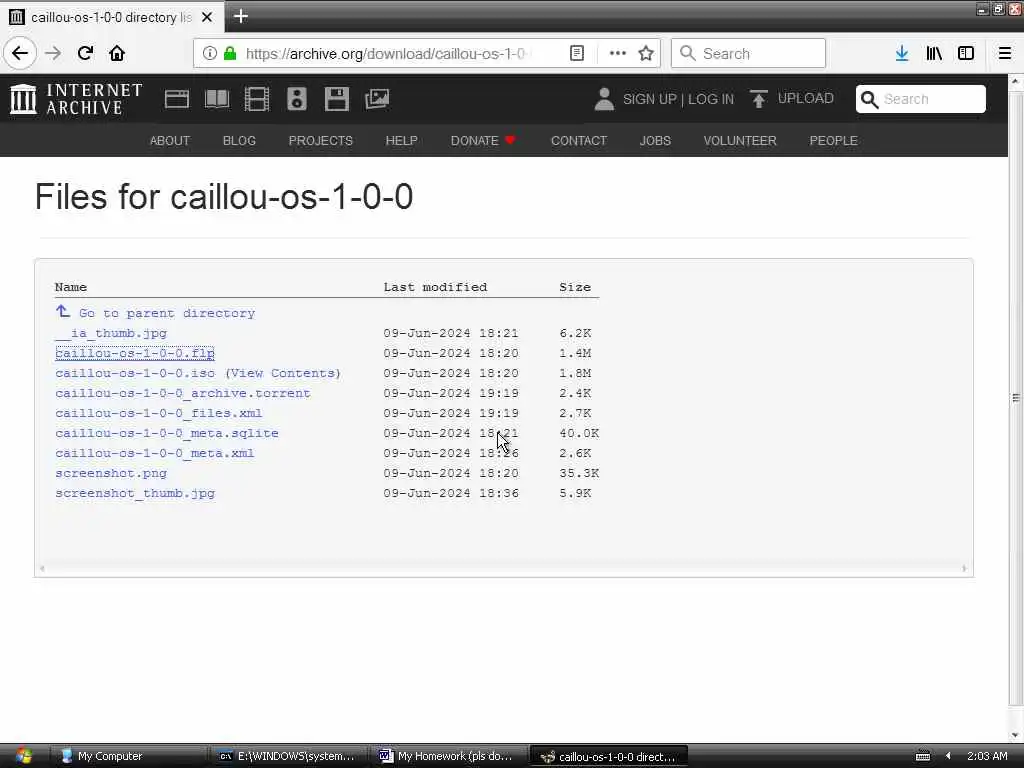Open the Web (Wayback) media icon
This screenshot has width=1024, height=768.
pyautogui.click(x=176, y=99)
